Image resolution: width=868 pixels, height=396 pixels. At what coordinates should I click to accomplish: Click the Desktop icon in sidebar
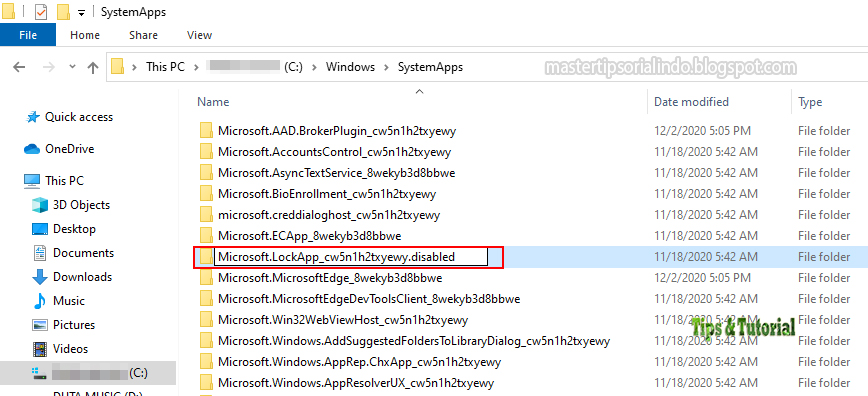click(x=40, y=229)
